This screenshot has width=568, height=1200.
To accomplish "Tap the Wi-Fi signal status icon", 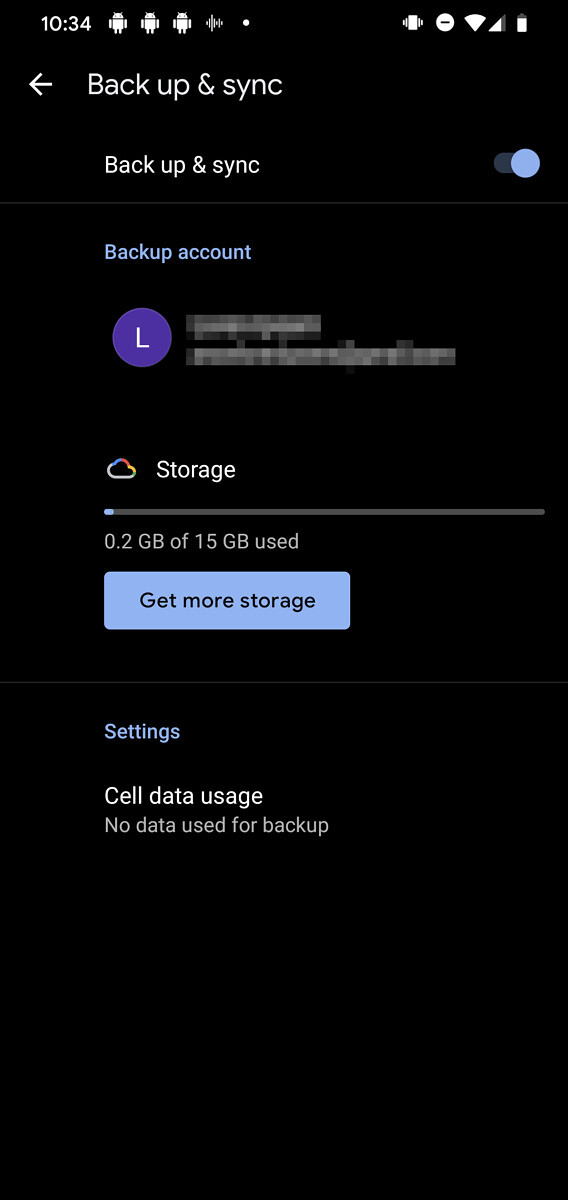I will [x=475, y=23].
